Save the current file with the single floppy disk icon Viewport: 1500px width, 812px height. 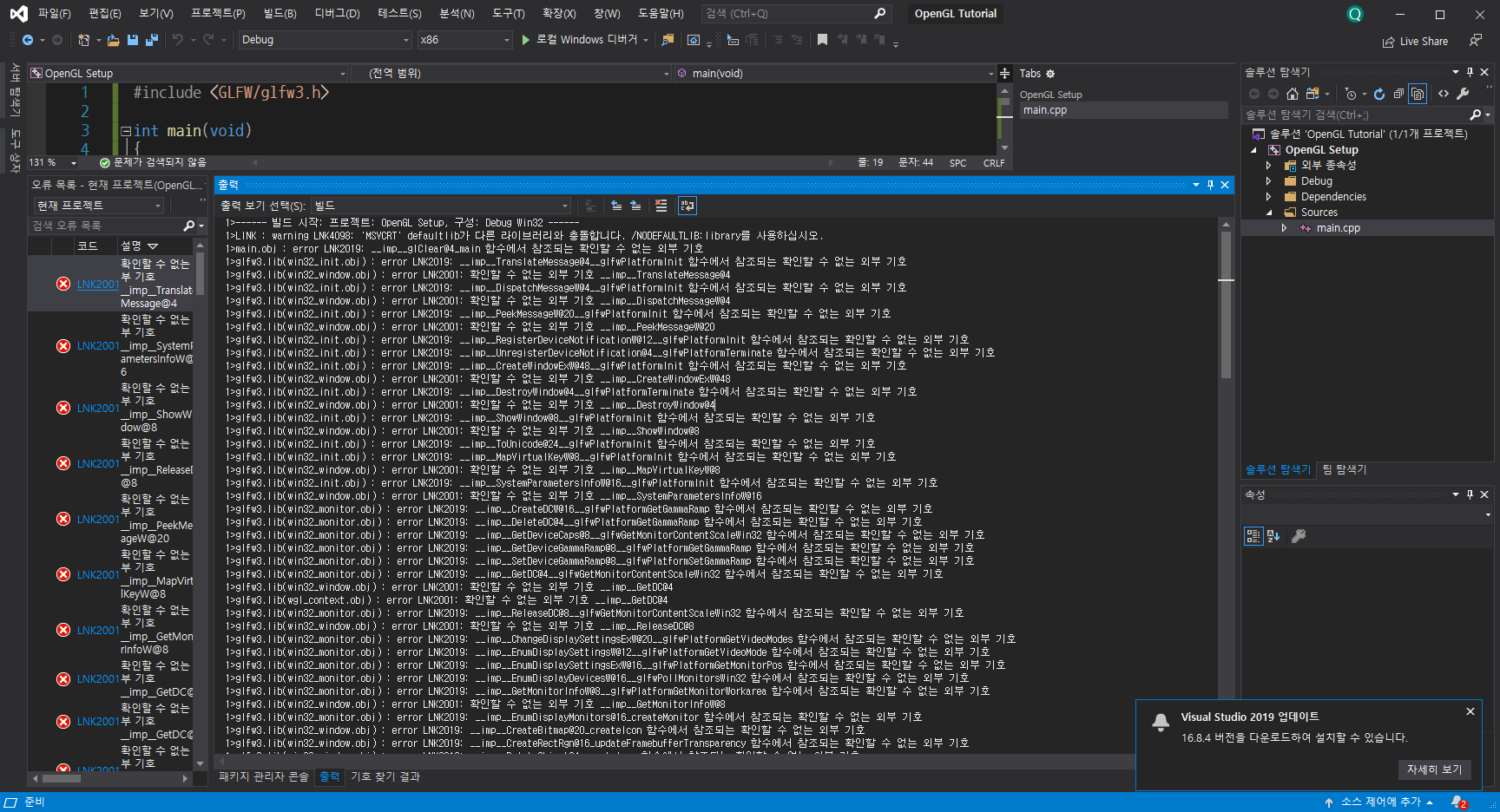point(133,40)
